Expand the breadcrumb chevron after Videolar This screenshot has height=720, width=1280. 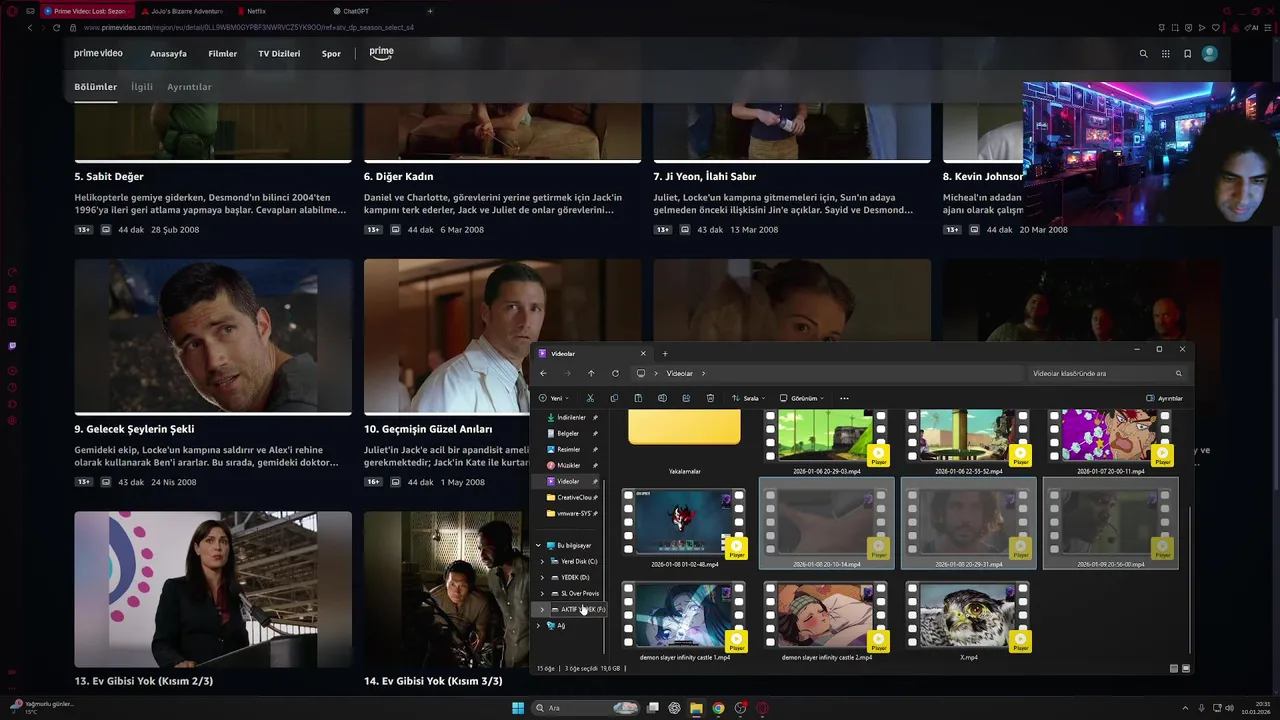click(x=703, y=373)
